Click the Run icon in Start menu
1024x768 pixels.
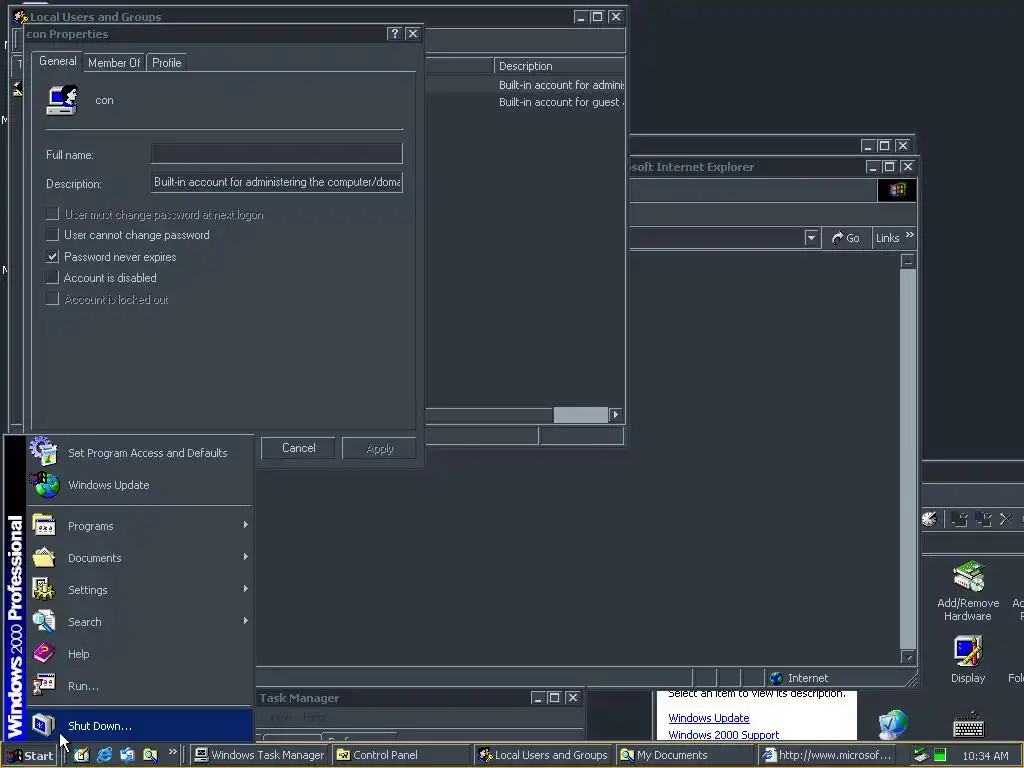point(44,685)
